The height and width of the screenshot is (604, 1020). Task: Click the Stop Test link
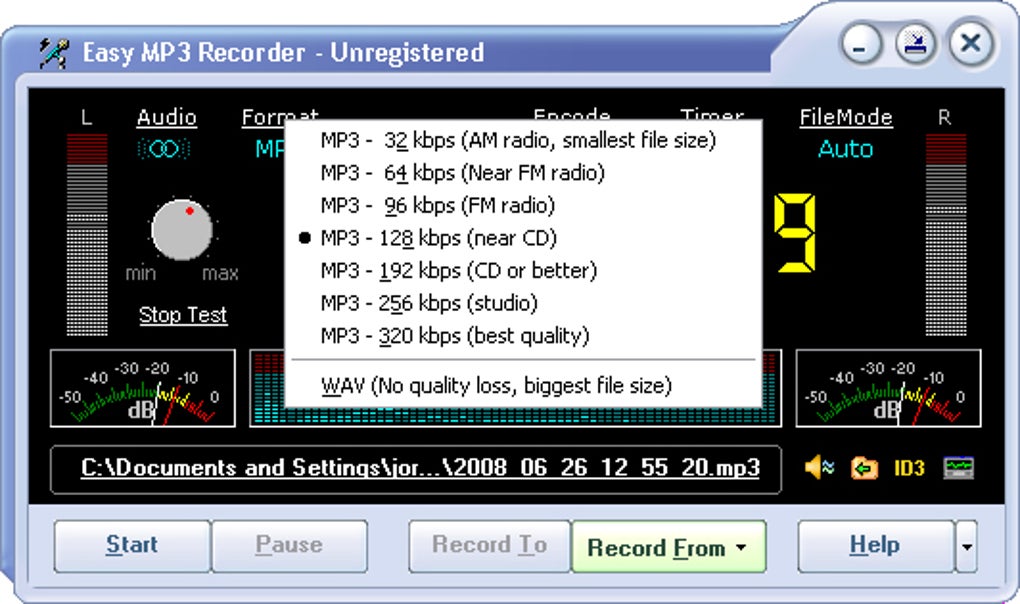coord(183,315)
